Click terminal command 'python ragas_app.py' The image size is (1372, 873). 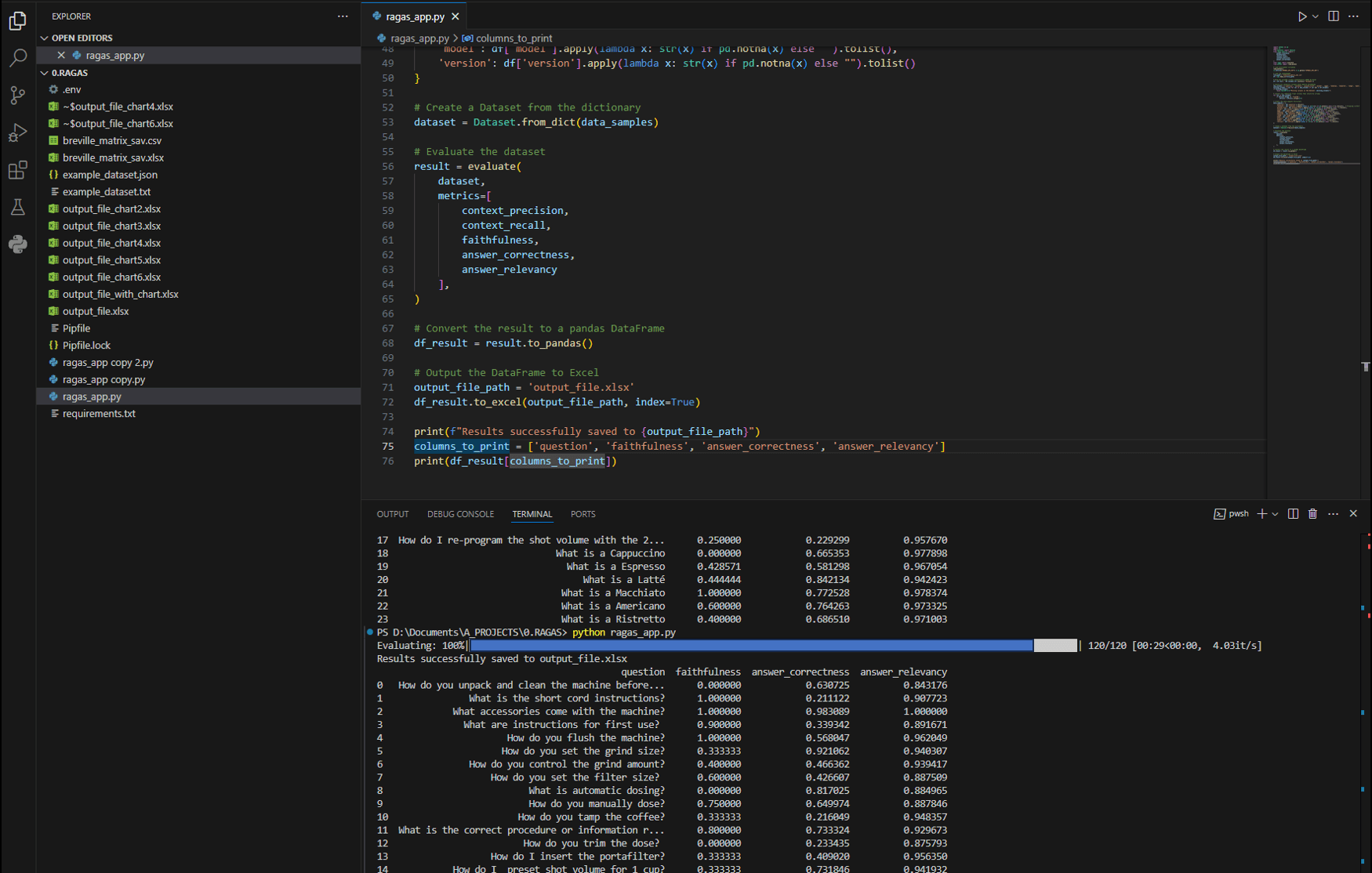[624, 632]
